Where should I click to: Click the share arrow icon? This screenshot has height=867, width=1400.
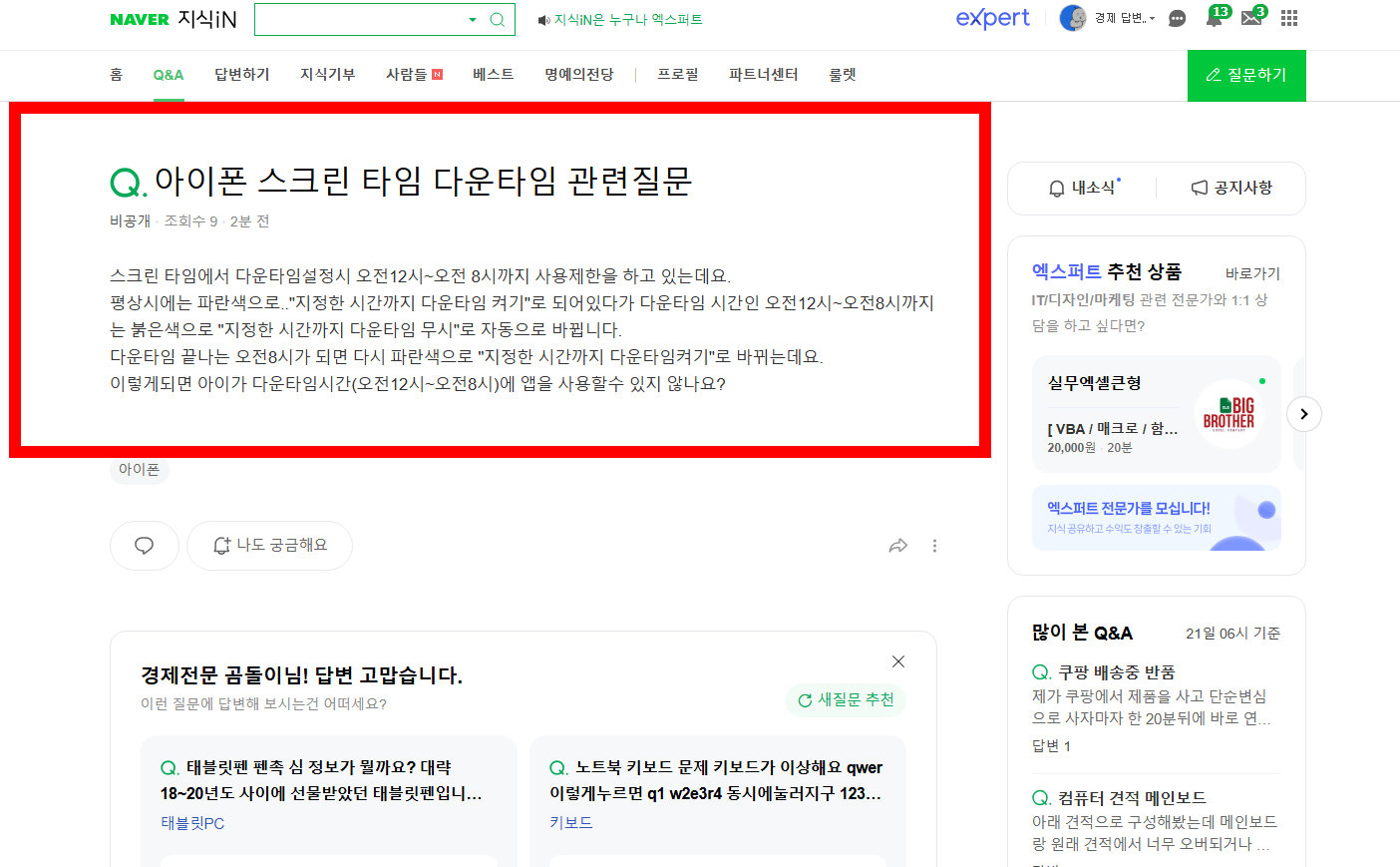(898, 546)
